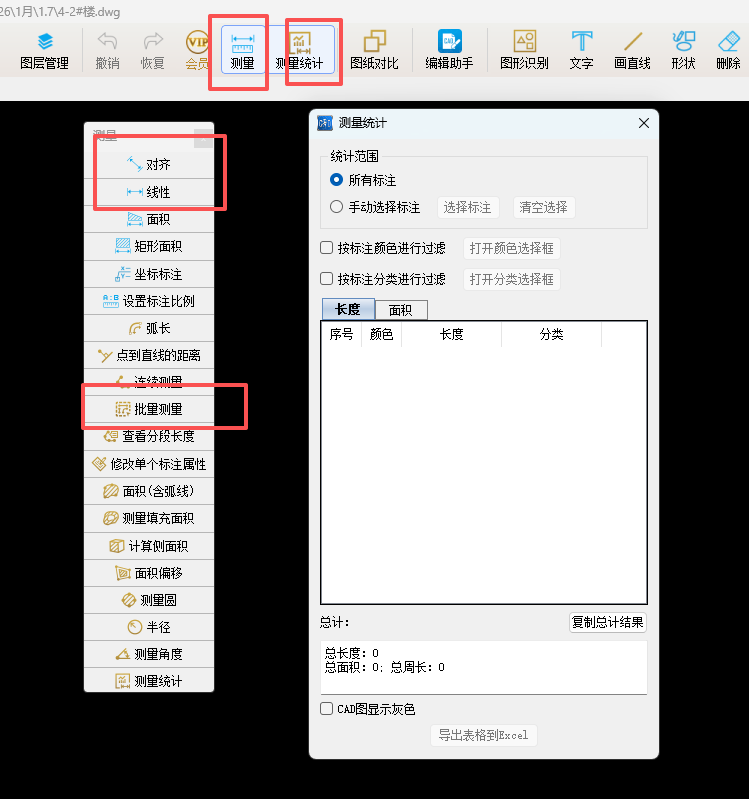Viewport: 749px width, 799px height.
Task: Switch to the 长度 tab
Action: tap(348, 309)
